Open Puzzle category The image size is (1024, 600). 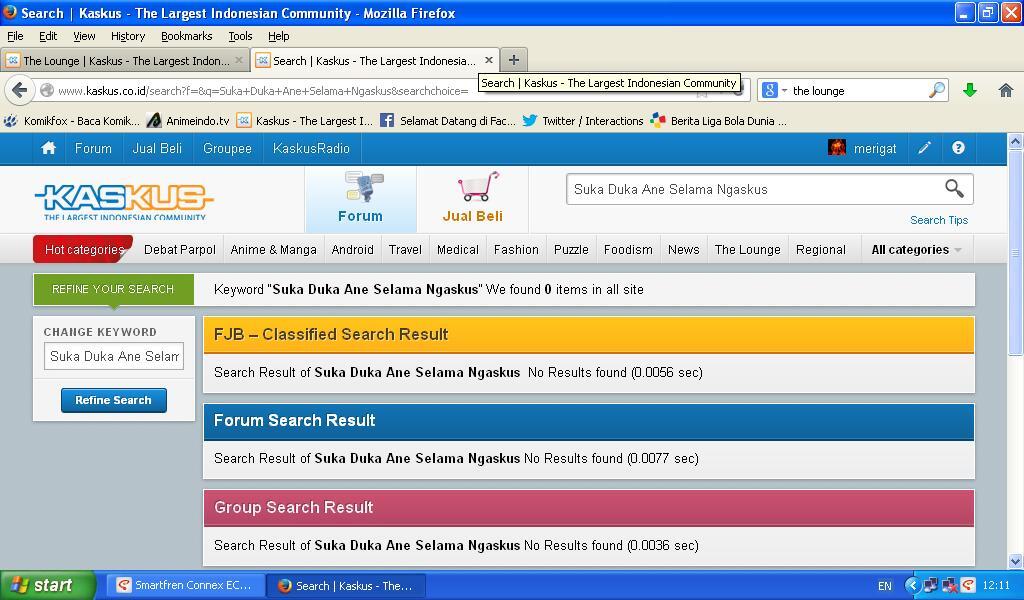571,249
